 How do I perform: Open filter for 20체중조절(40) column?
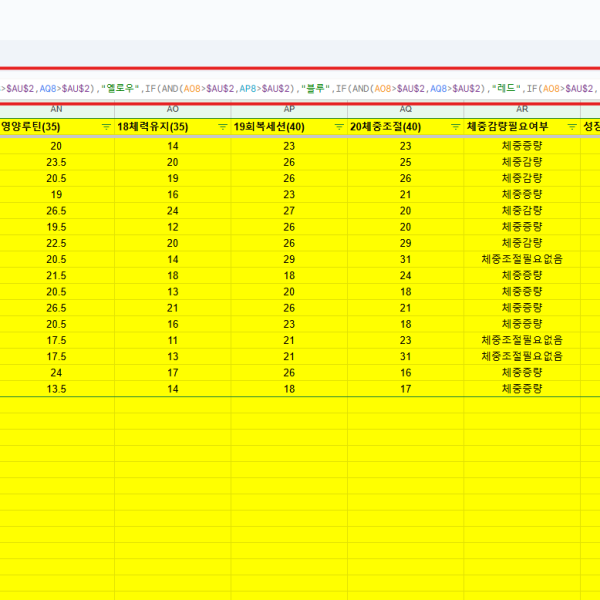click(x=455, y=127)
